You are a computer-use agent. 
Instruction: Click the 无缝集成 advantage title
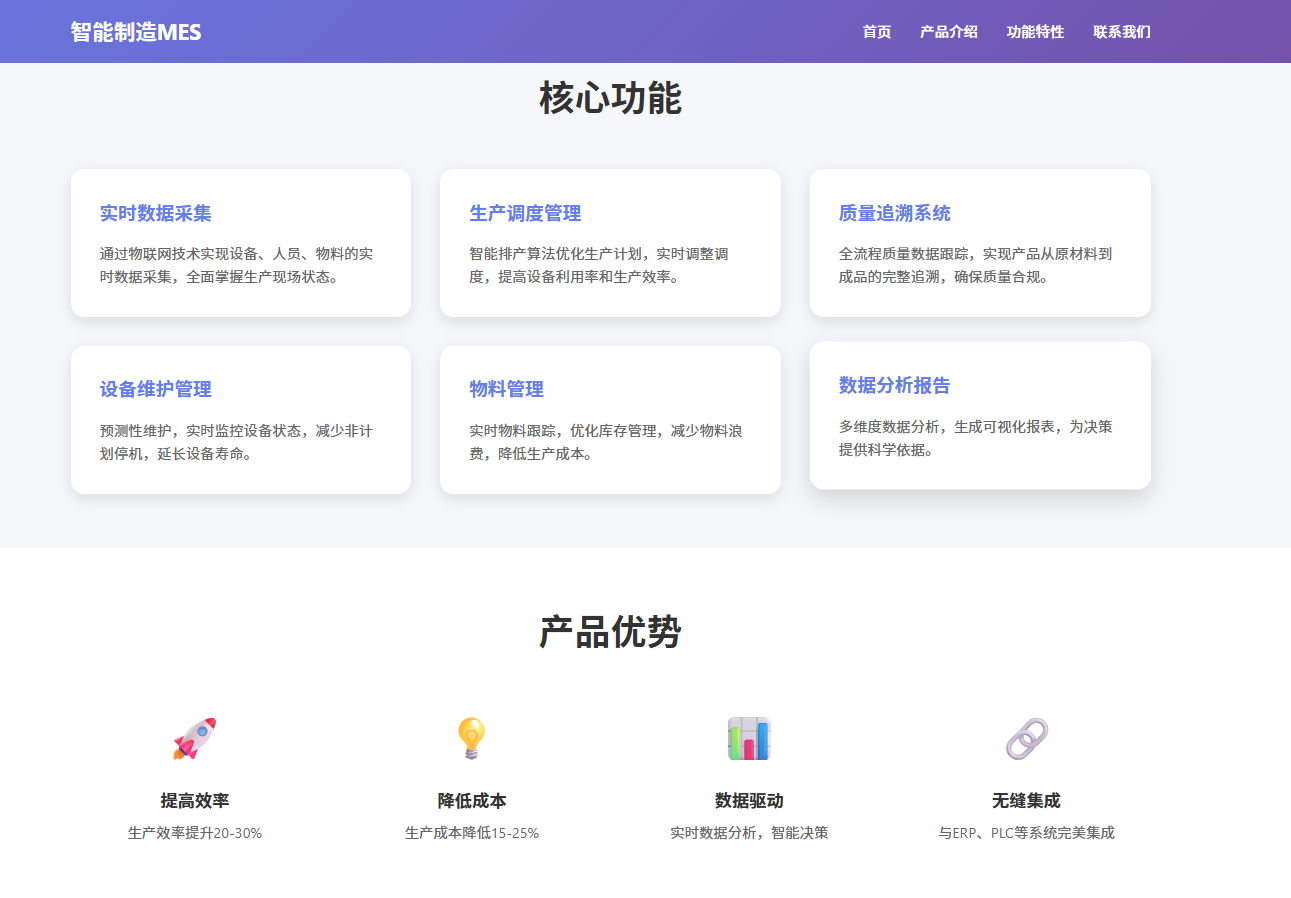click(x=1026, y=801)
